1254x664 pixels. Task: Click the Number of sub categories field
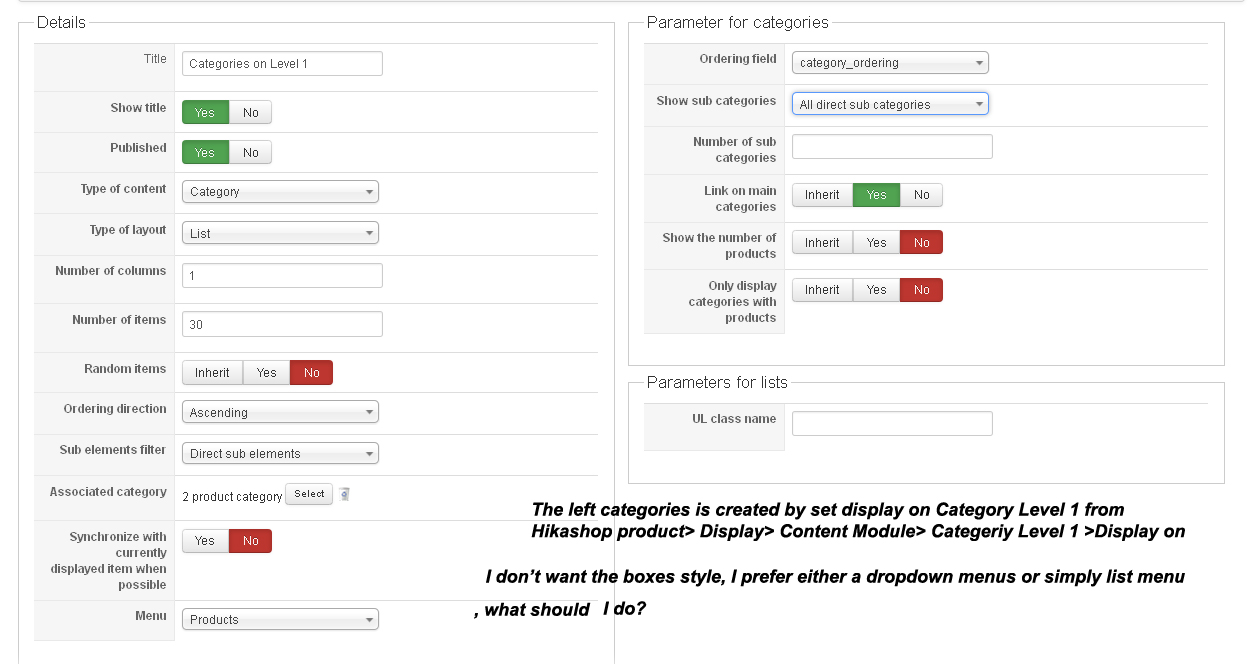click(x=892, y=147)
